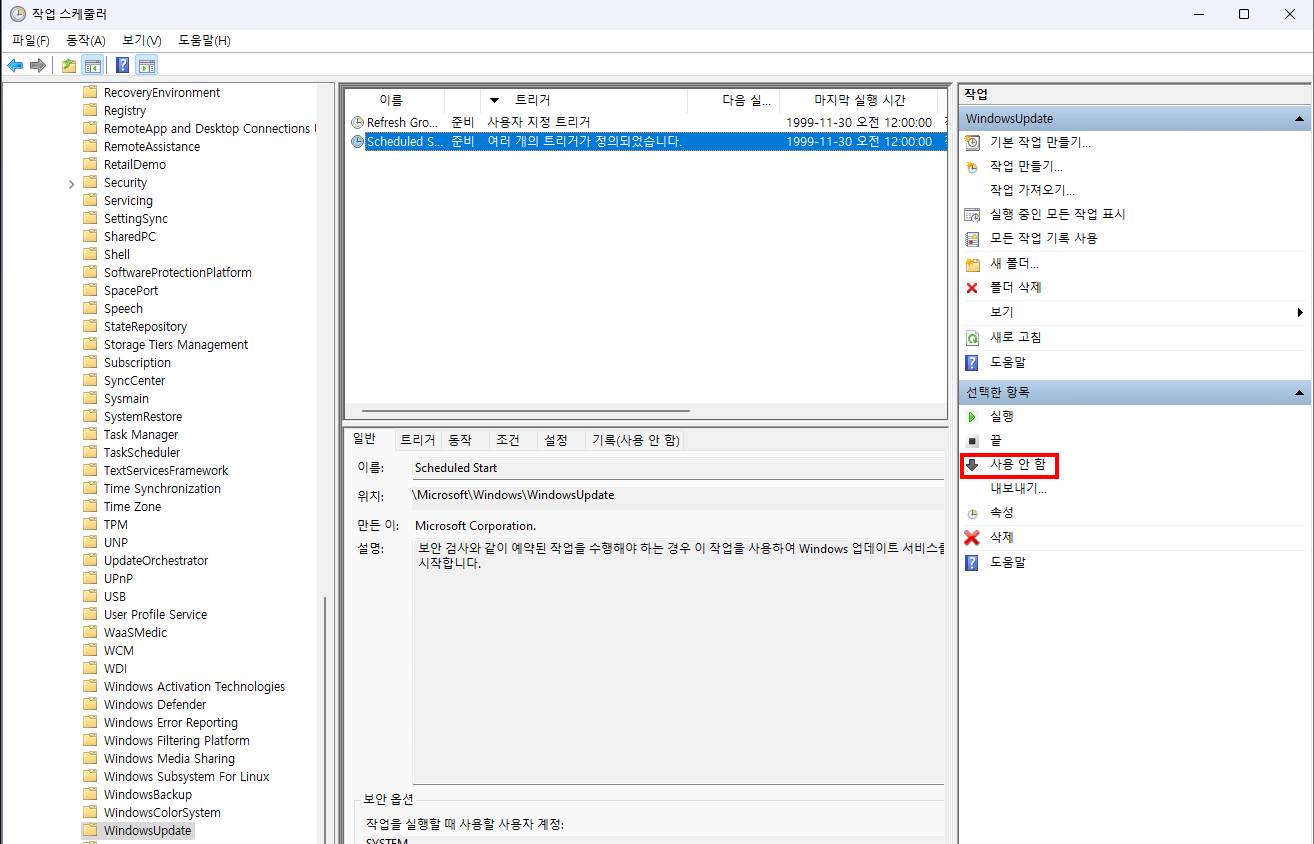Viewport: 1314px width, 844px height.
Task: Click the Forward arrow toolbar icon
Action: pyautogui.click(x=38, y=66)
